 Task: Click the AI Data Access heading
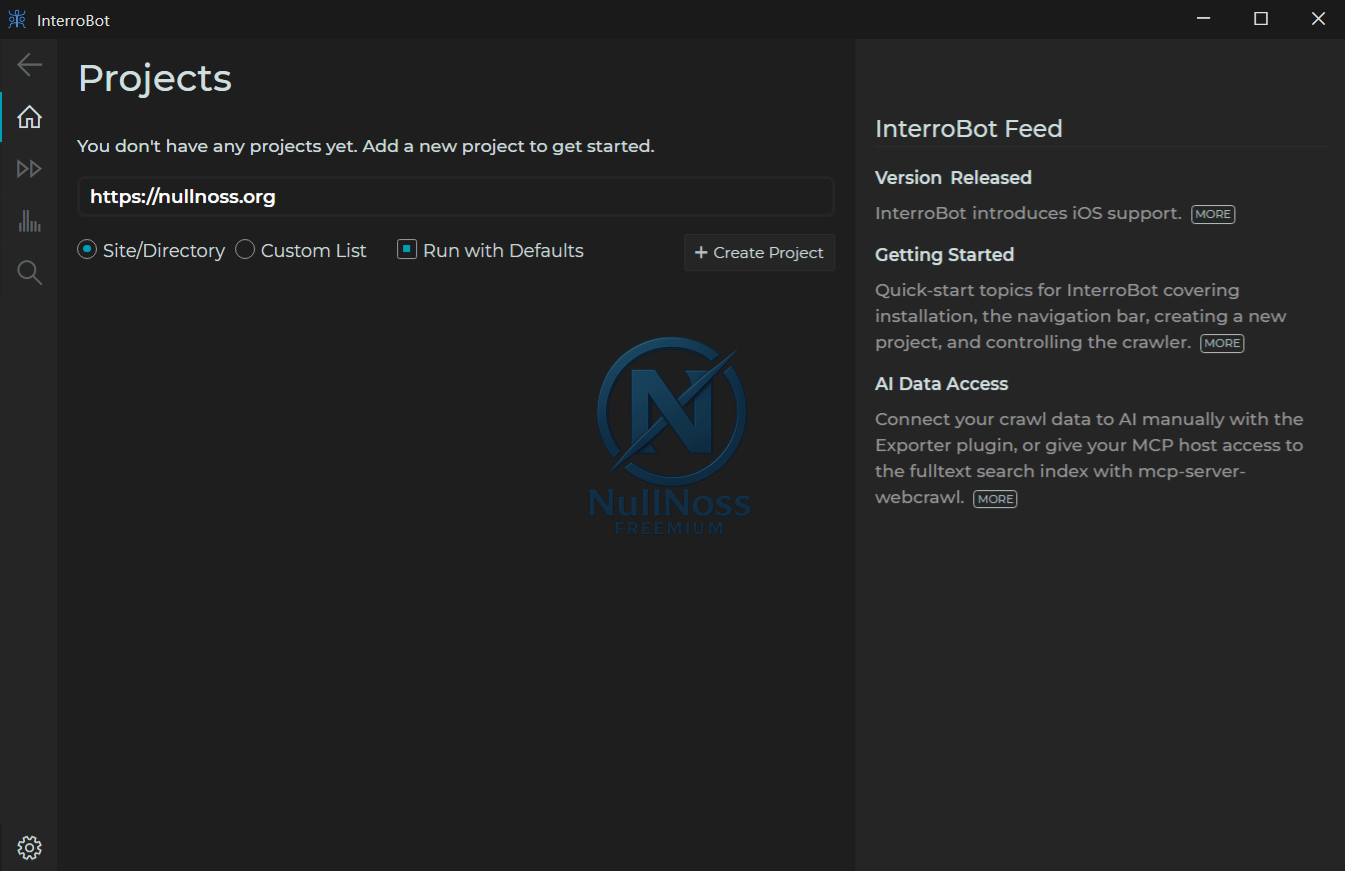pyautogui.click(x=941, y=383)
